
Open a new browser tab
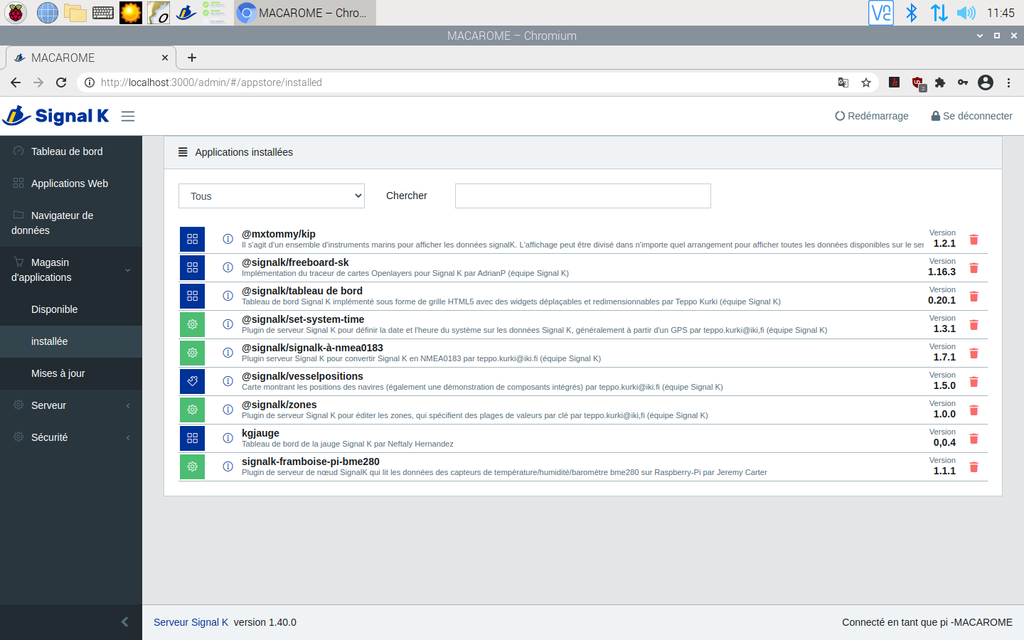(191, 57)
